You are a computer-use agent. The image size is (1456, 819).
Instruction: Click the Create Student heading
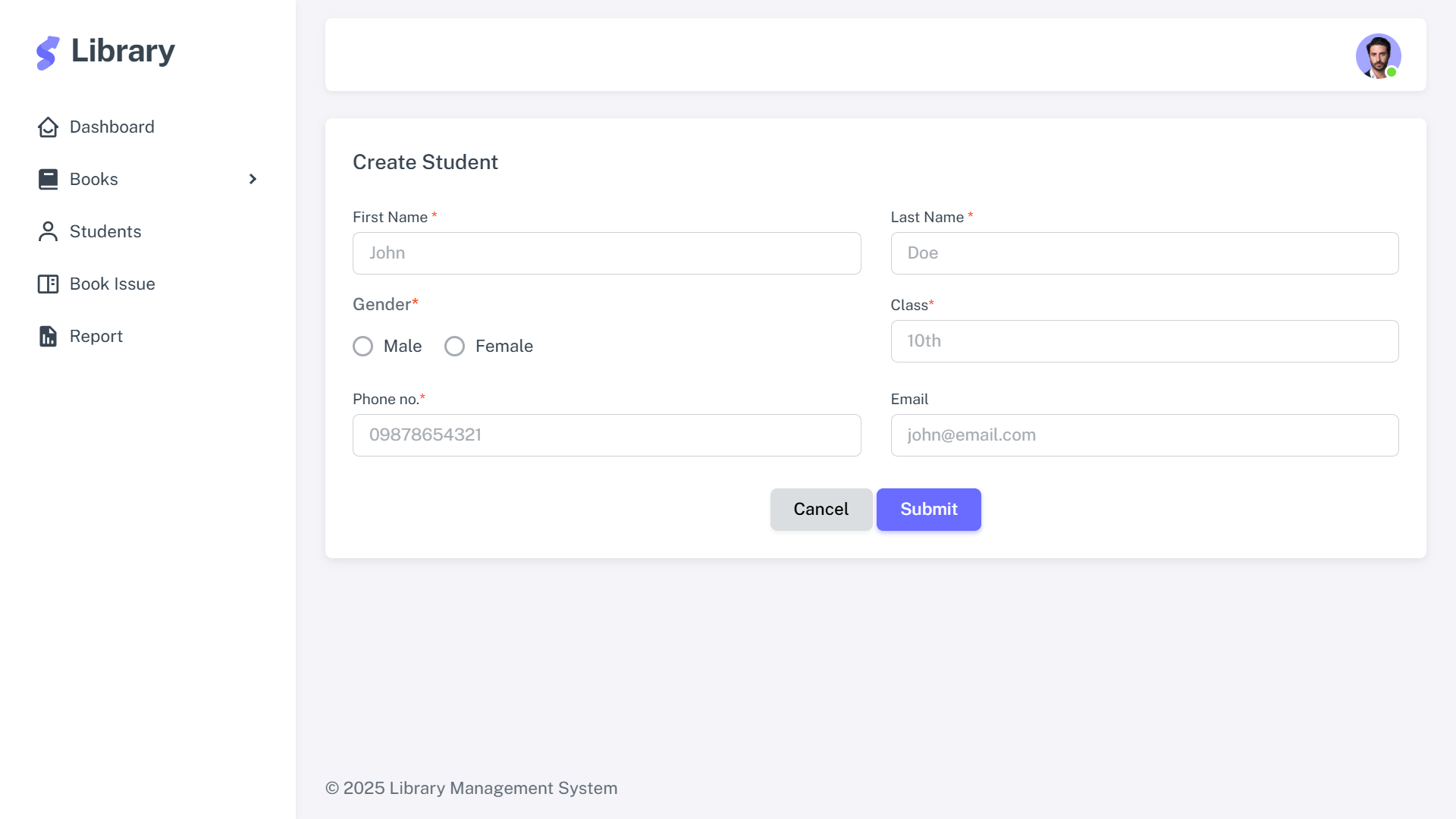(x=425, y=162)
